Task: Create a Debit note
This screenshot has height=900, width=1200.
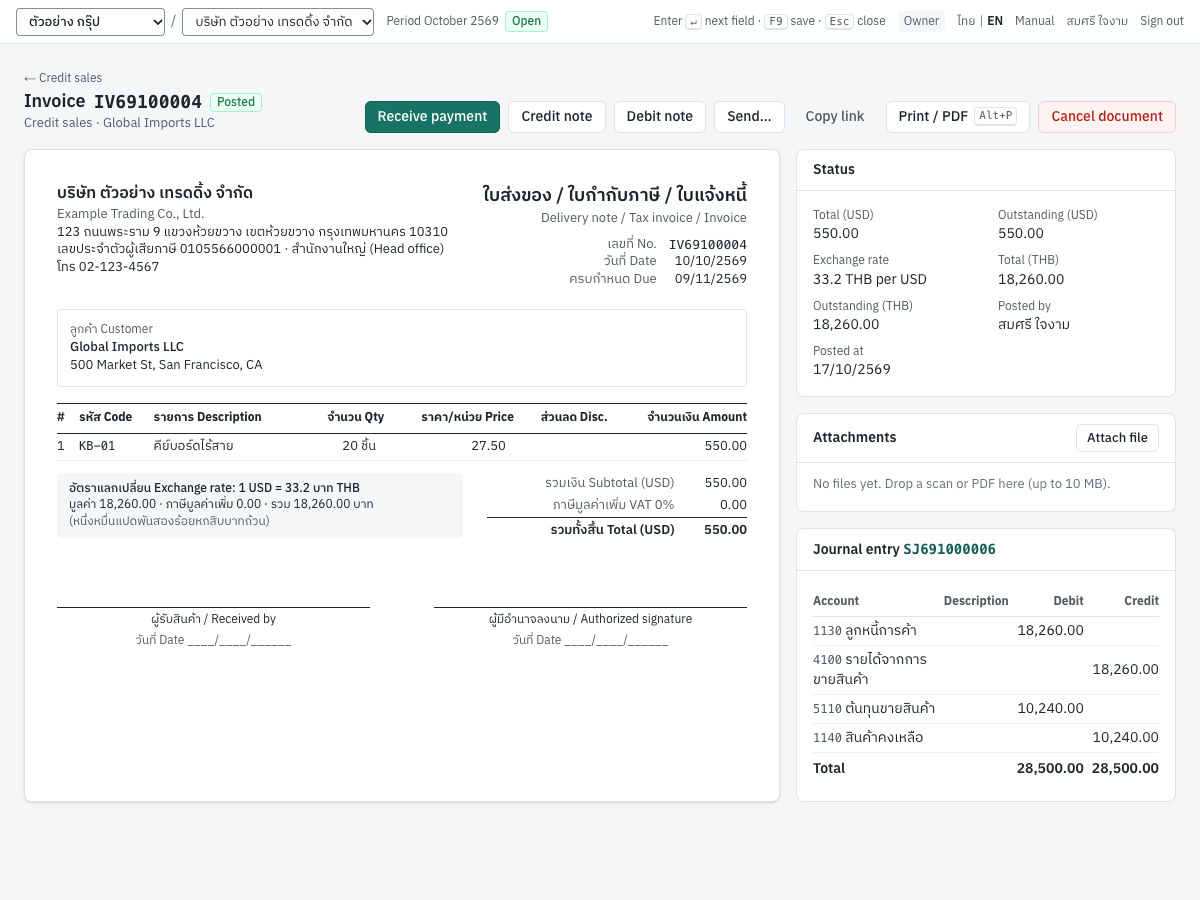Action: tap(660, 117)
